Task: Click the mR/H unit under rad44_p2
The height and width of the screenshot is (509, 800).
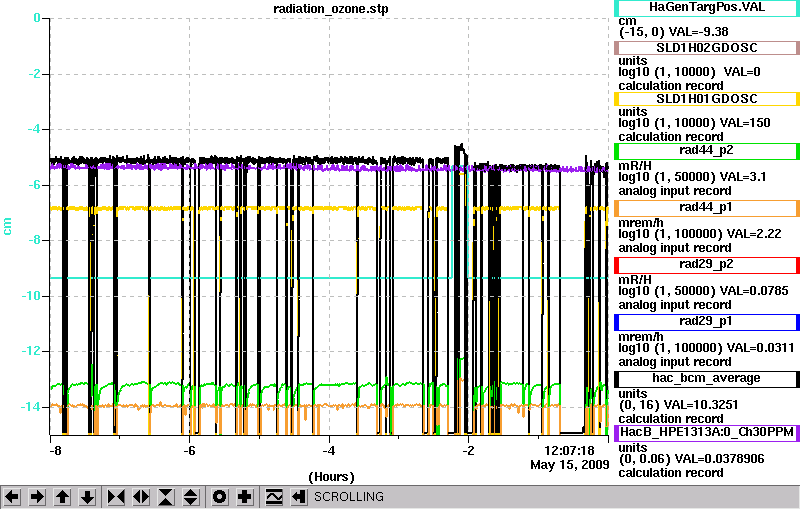Action: [635, 165]
